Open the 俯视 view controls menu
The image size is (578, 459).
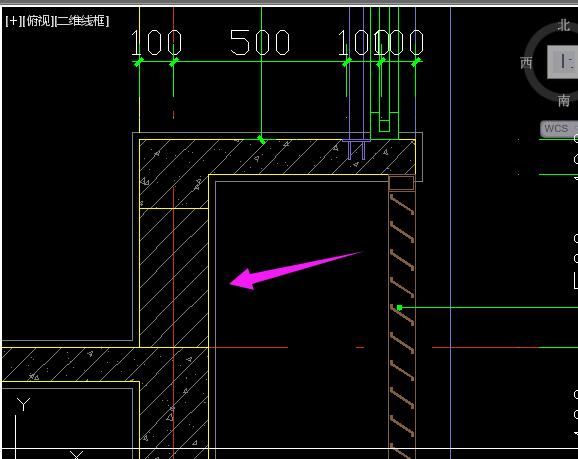click(38, 21)
